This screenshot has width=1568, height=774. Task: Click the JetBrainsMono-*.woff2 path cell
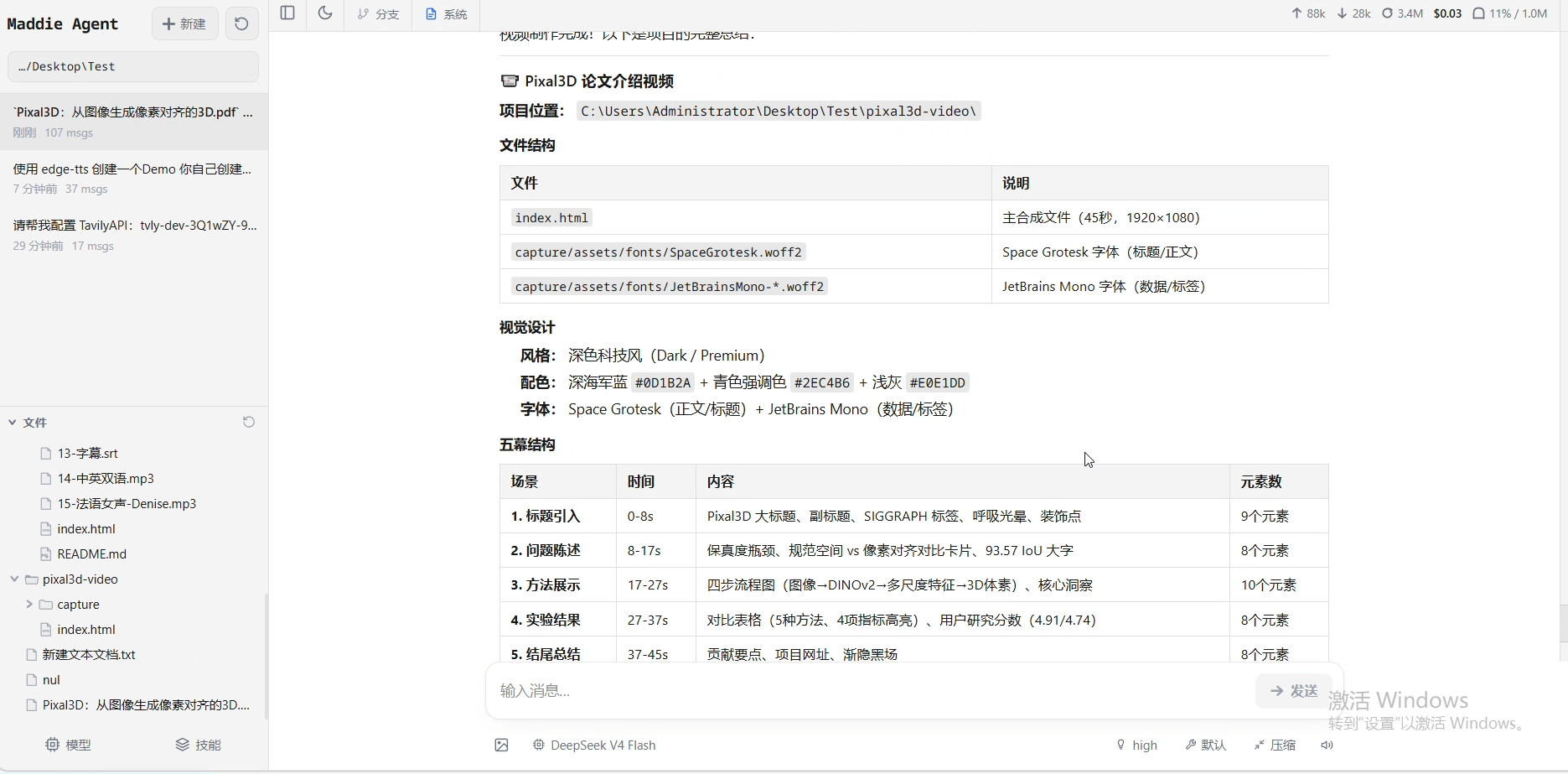click(669, 286)
